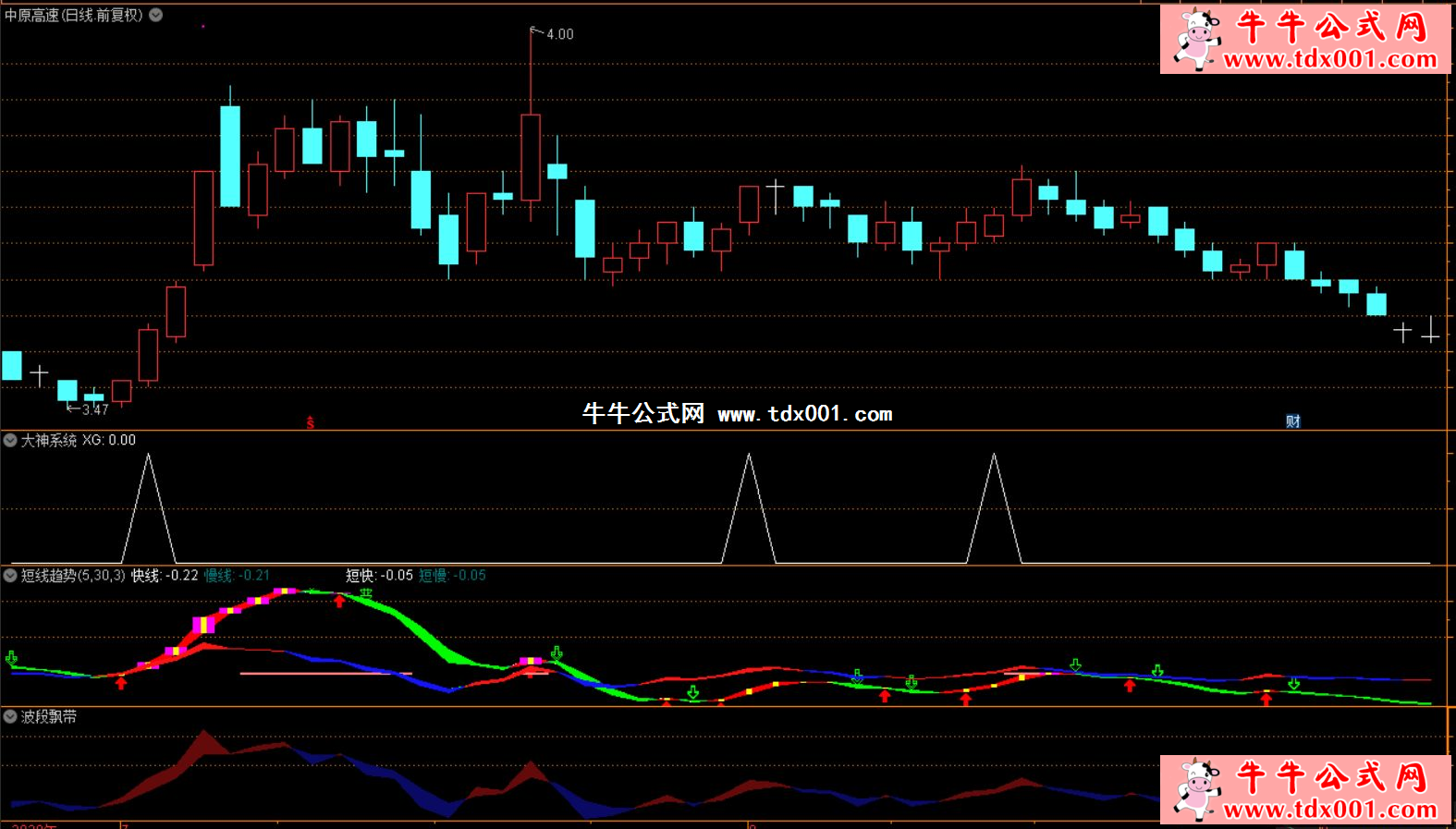Select the 快线: -0.22 readout
Image resolution: width=1456 pixels, height=829 pixels.
point(165,575)
